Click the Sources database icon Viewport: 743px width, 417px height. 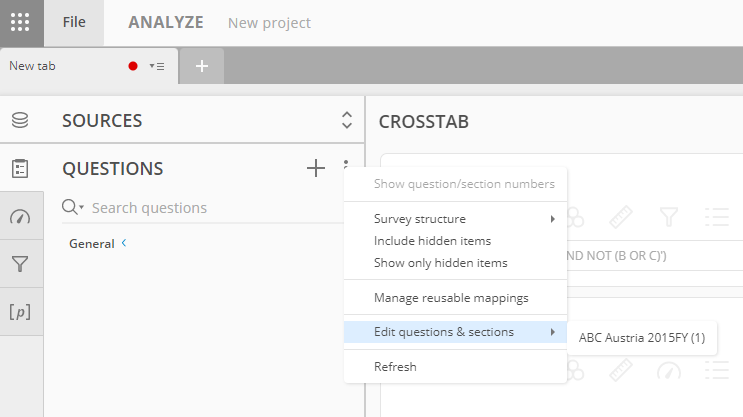point(20,120)
